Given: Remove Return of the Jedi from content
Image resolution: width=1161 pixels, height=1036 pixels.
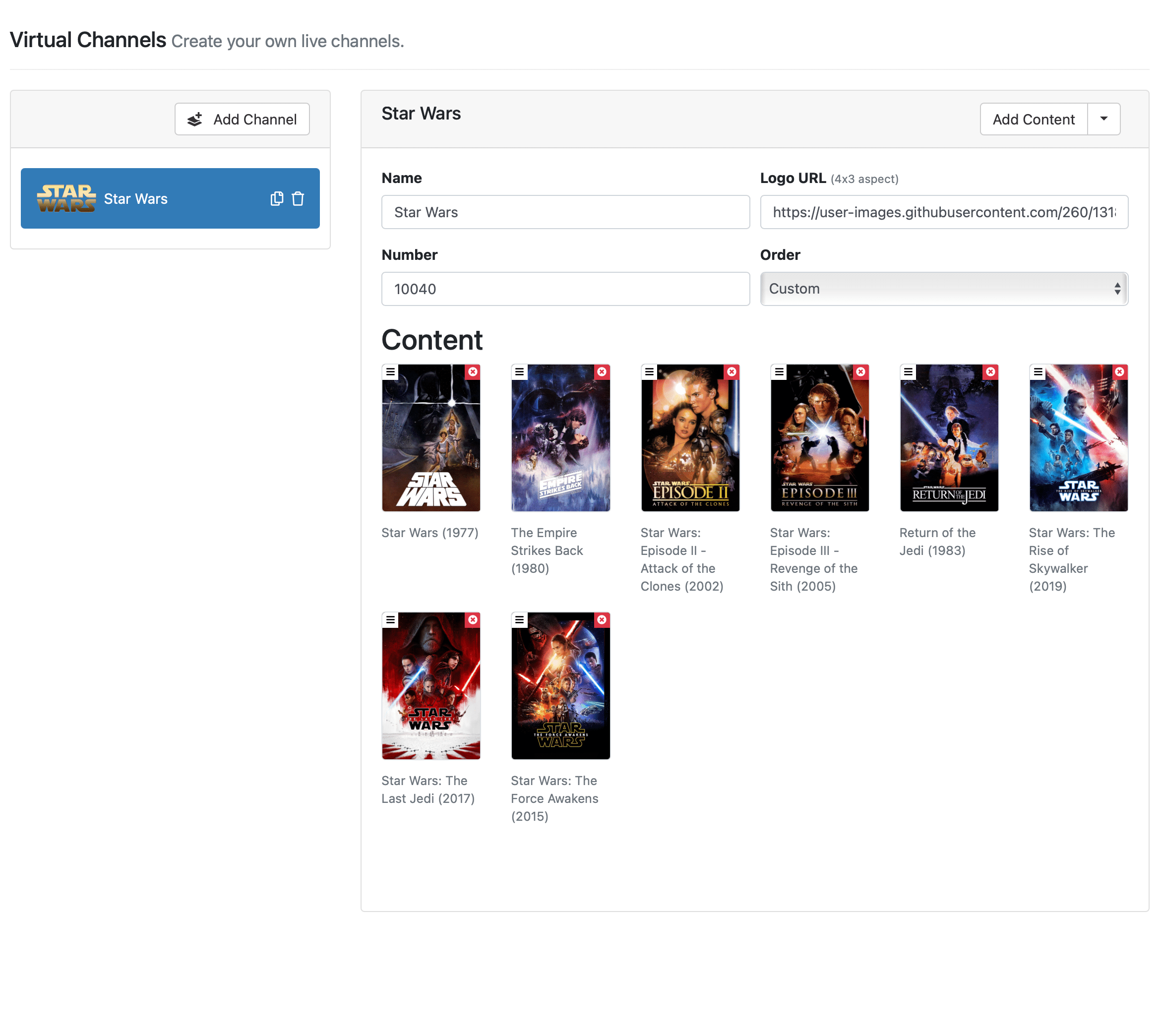Looking at the screenshot, I should click(991, 372).
